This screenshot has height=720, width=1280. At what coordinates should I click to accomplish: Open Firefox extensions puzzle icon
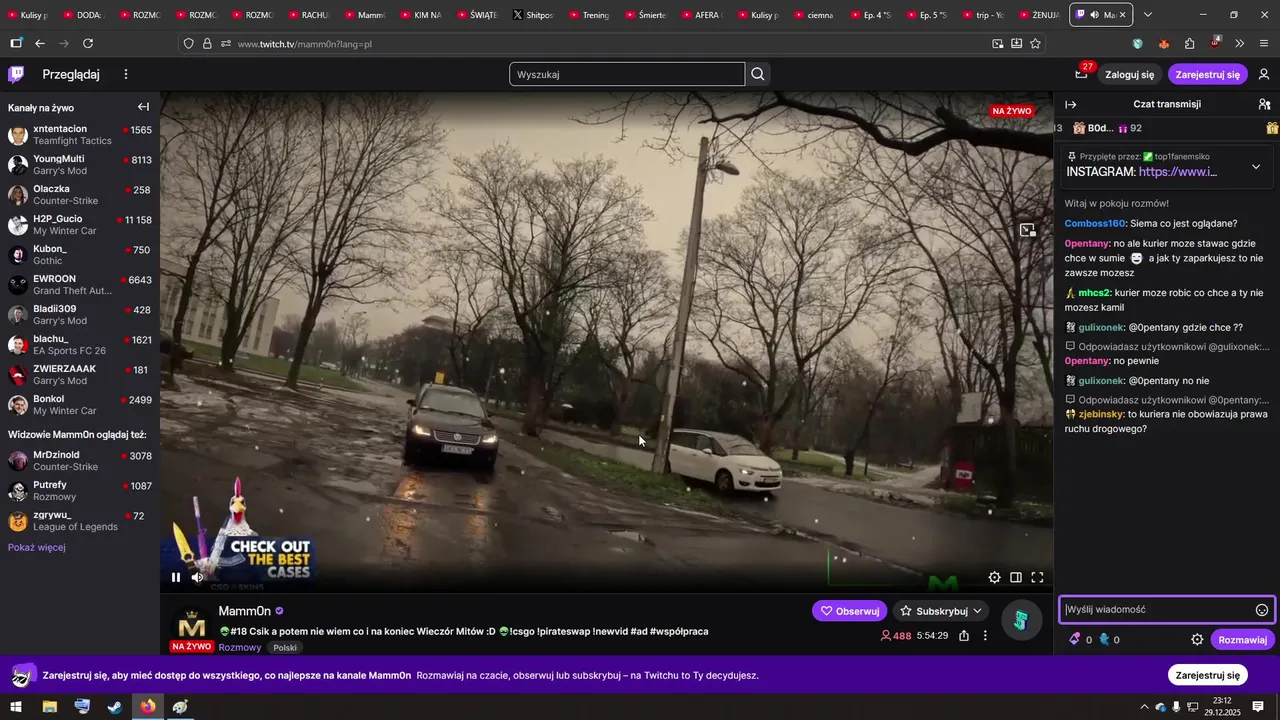coord(1189,43)
